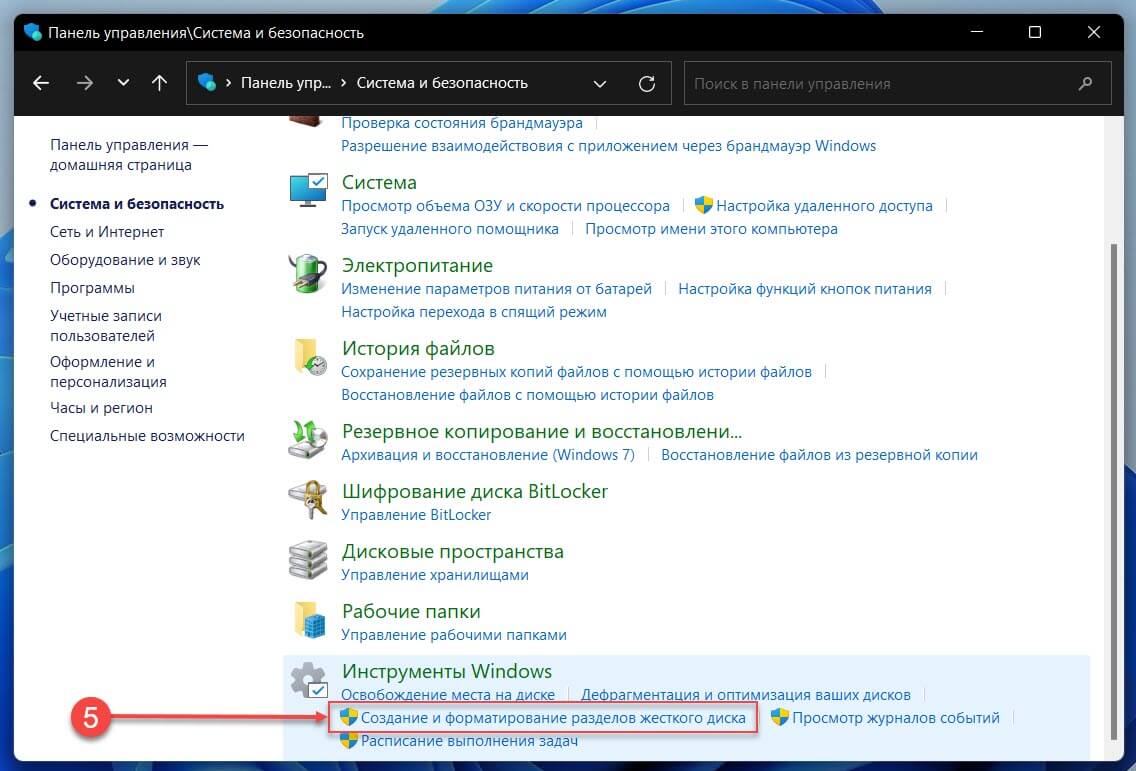This screenshot has height=771, width=1136.
Task: Click the Control Panel title bar icon
Action: tap(33, 33)
